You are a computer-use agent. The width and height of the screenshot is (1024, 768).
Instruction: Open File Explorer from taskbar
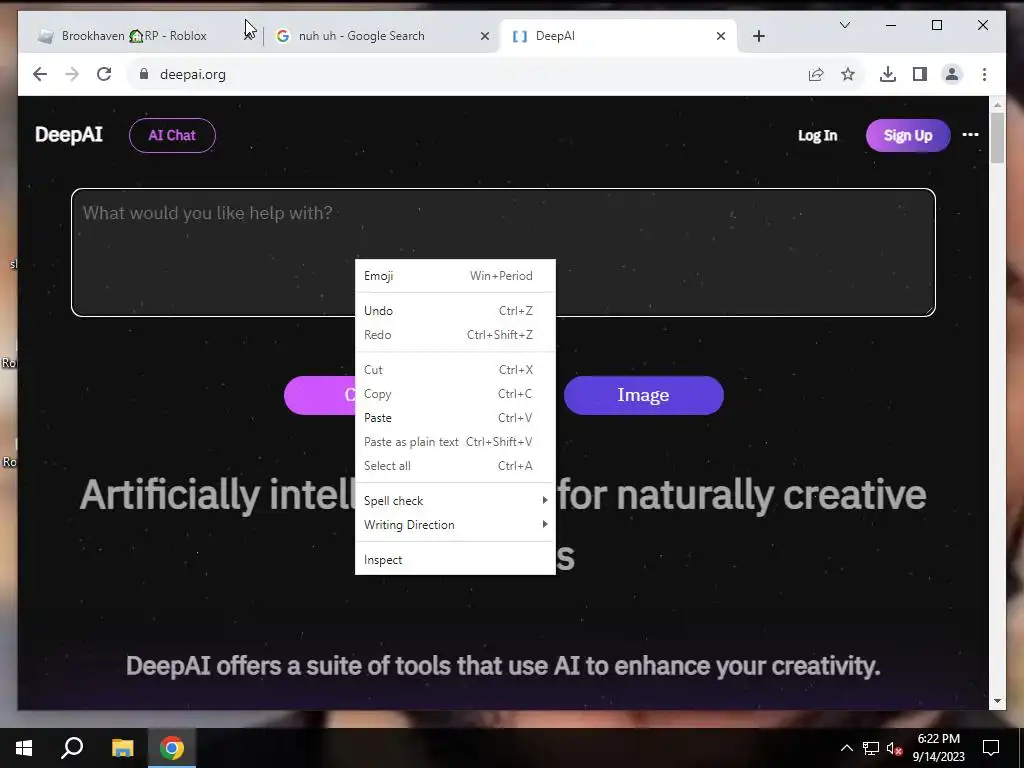click(122, 748)
